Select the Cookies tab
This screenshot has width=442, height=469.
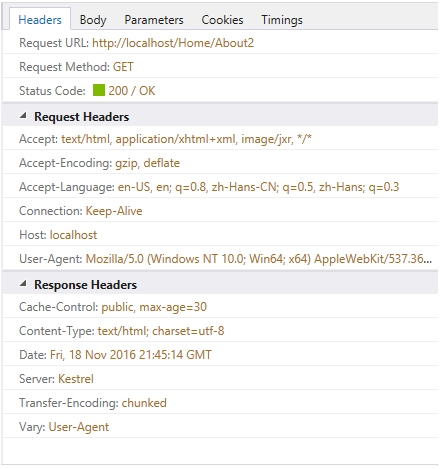pos(222,20)
